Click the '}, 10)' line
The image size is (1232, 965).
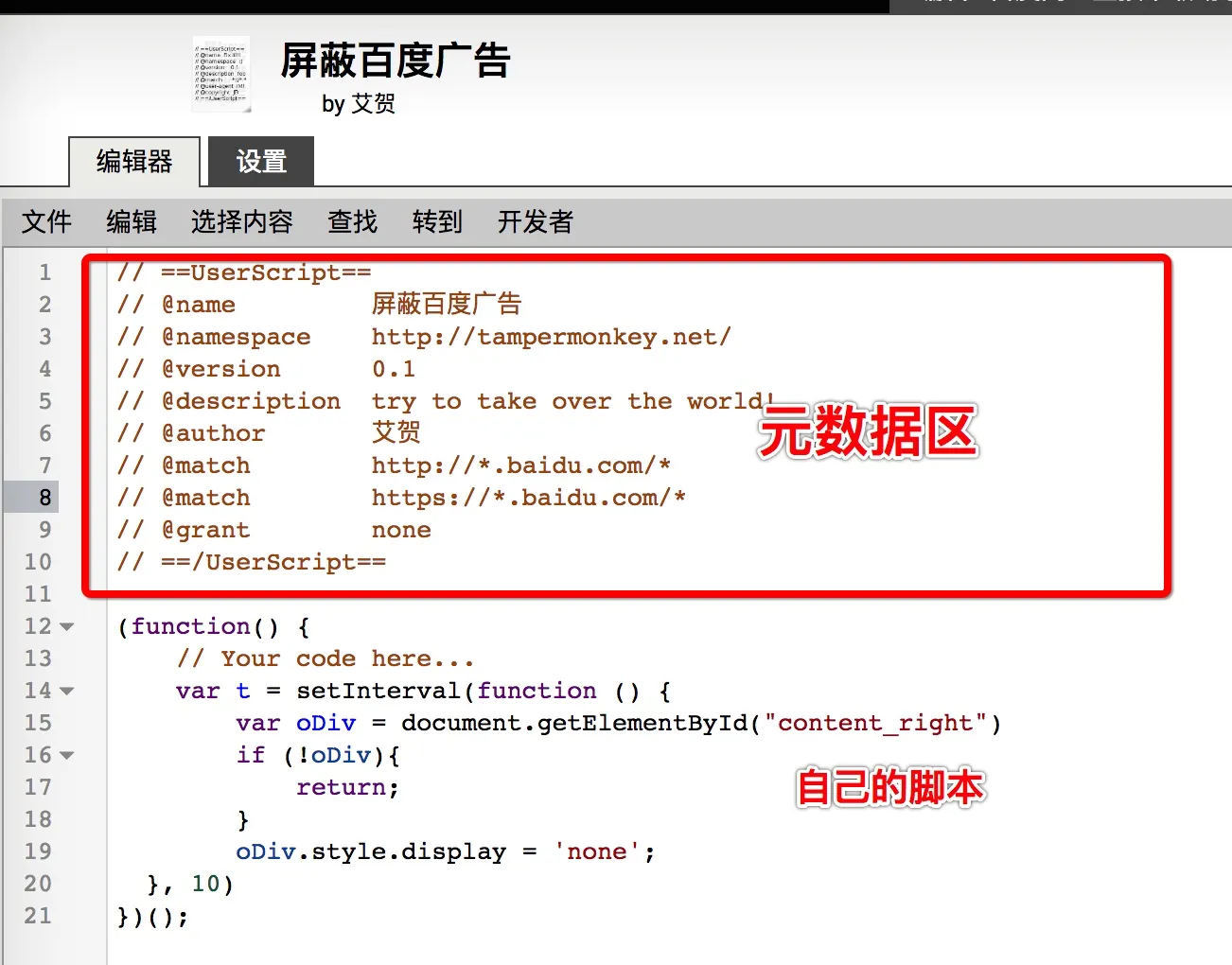(x=190, y=884)
